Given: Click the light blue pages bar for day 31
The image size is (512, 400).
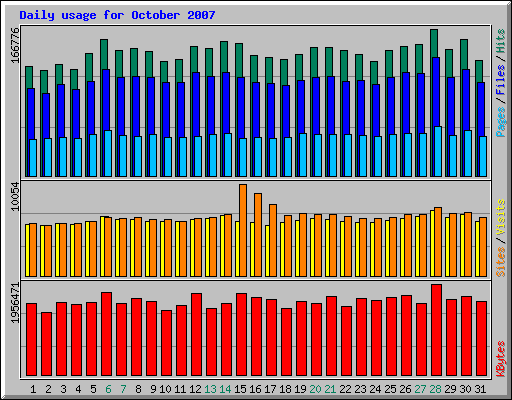Looking at the screenshot, I should [x=483, y=156].
